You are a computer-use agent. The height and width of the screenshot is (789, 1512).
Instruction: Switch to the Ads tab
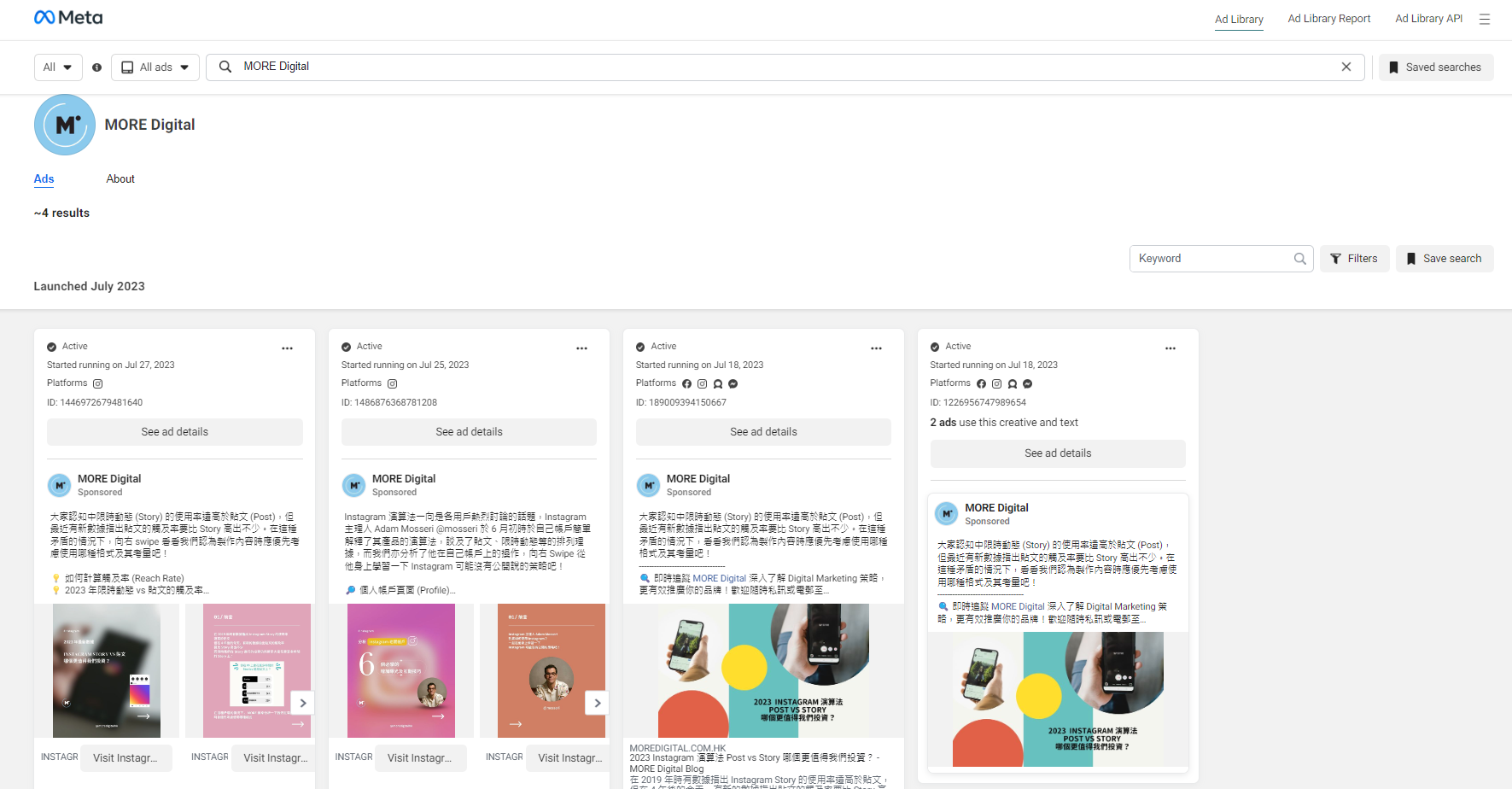[x=44, y=179]
